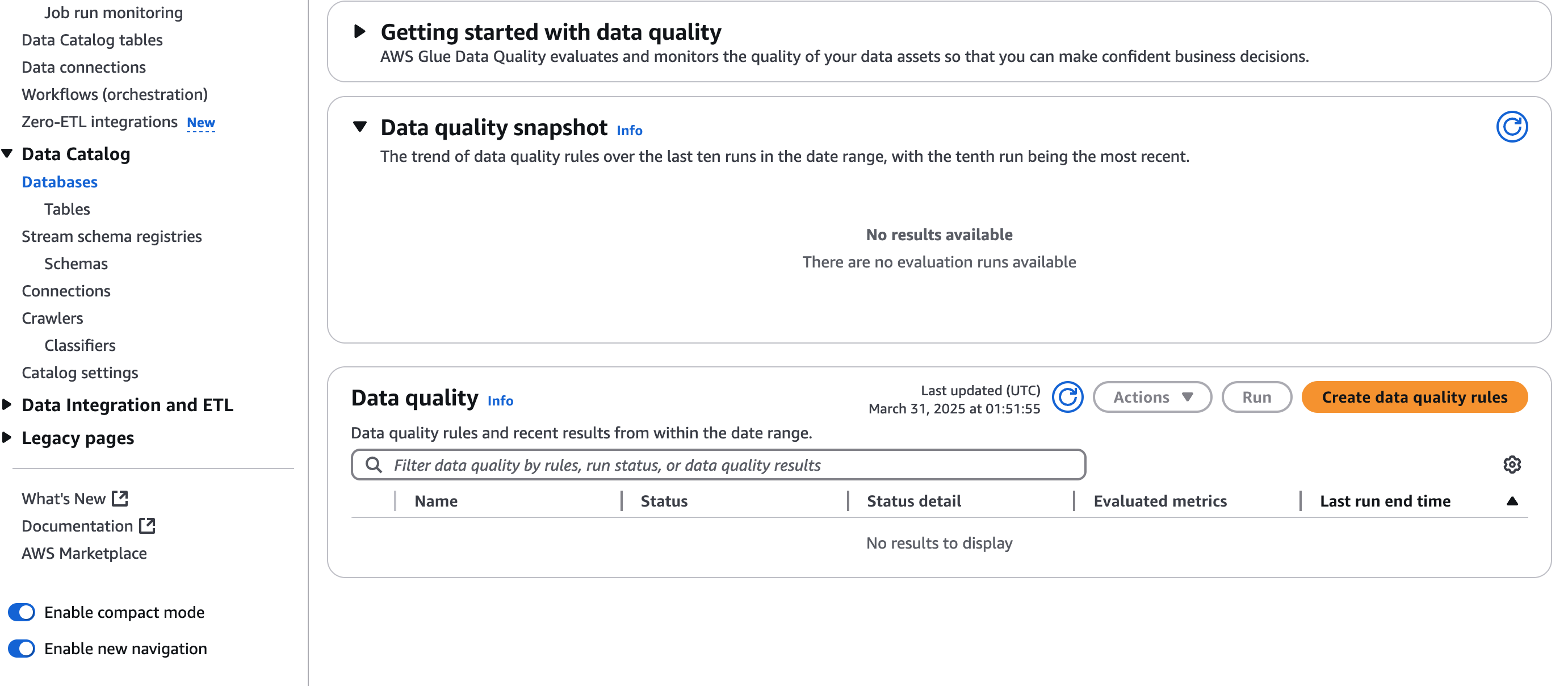Open the Actions dropdown
Image resolution: width=1568 pixels, height=686 pixels.
[x=1152, y=397]
